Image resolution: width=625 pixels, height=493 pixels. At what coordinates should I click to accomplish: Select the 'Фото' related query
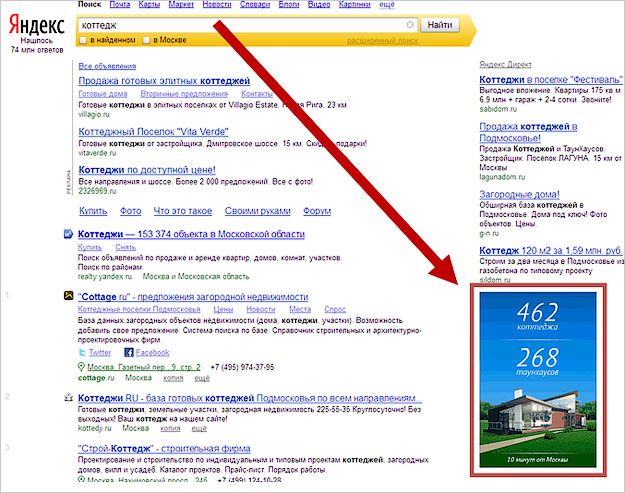131,211
